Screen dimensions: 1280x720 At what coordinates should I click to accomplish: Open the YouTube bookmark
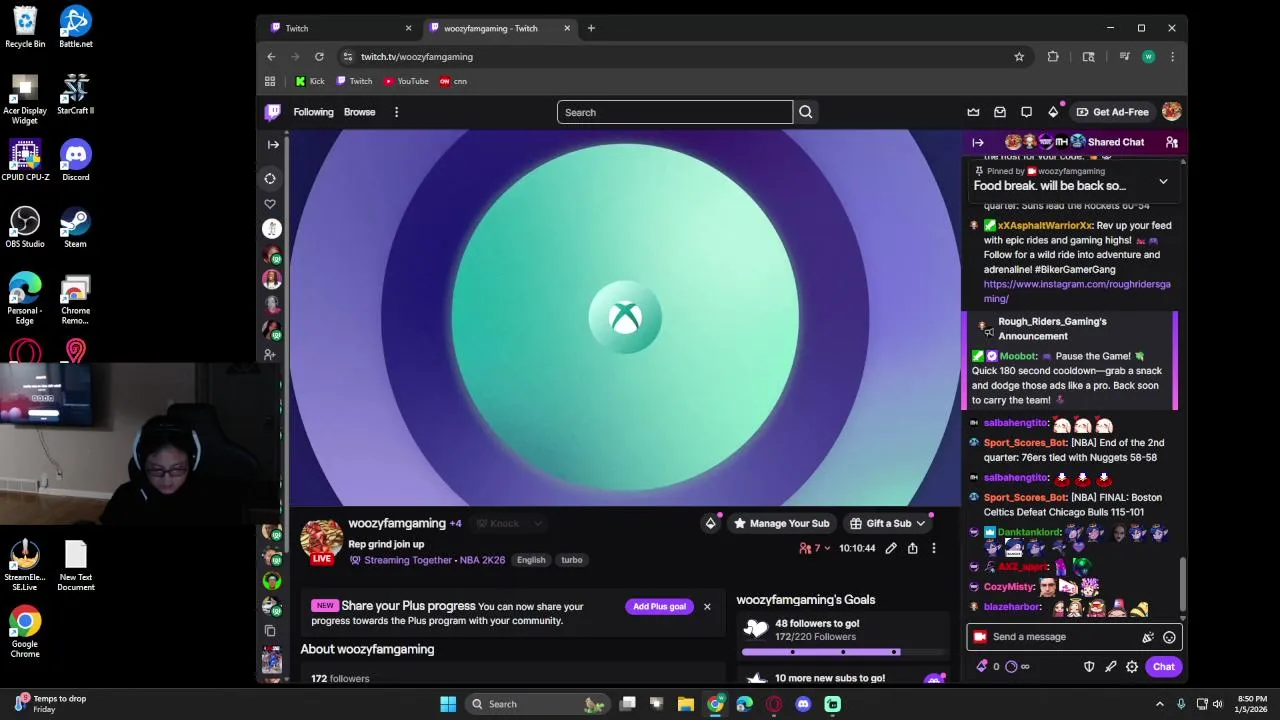pyautogui.click(x=406, y=81)
